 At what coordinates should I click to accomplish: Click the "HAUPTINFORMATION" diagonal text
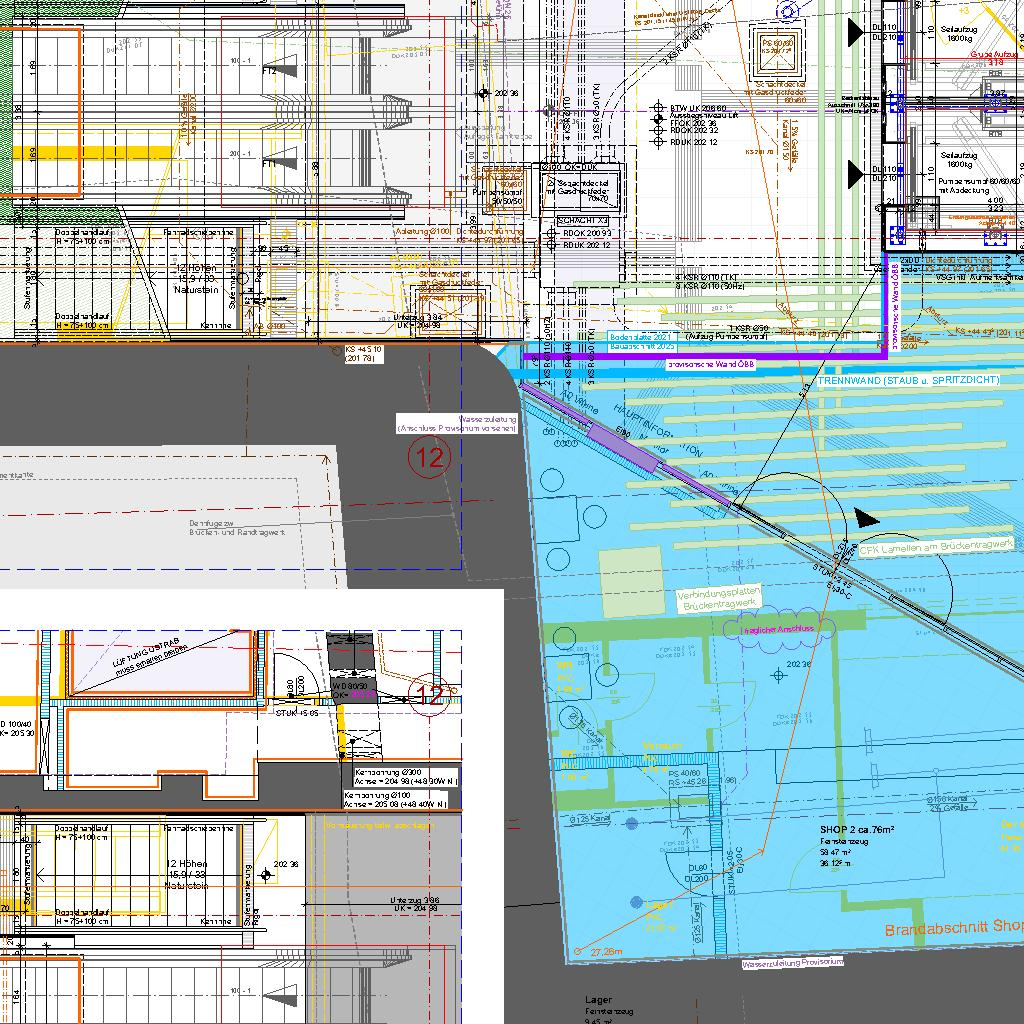click(x=658, y=429)
